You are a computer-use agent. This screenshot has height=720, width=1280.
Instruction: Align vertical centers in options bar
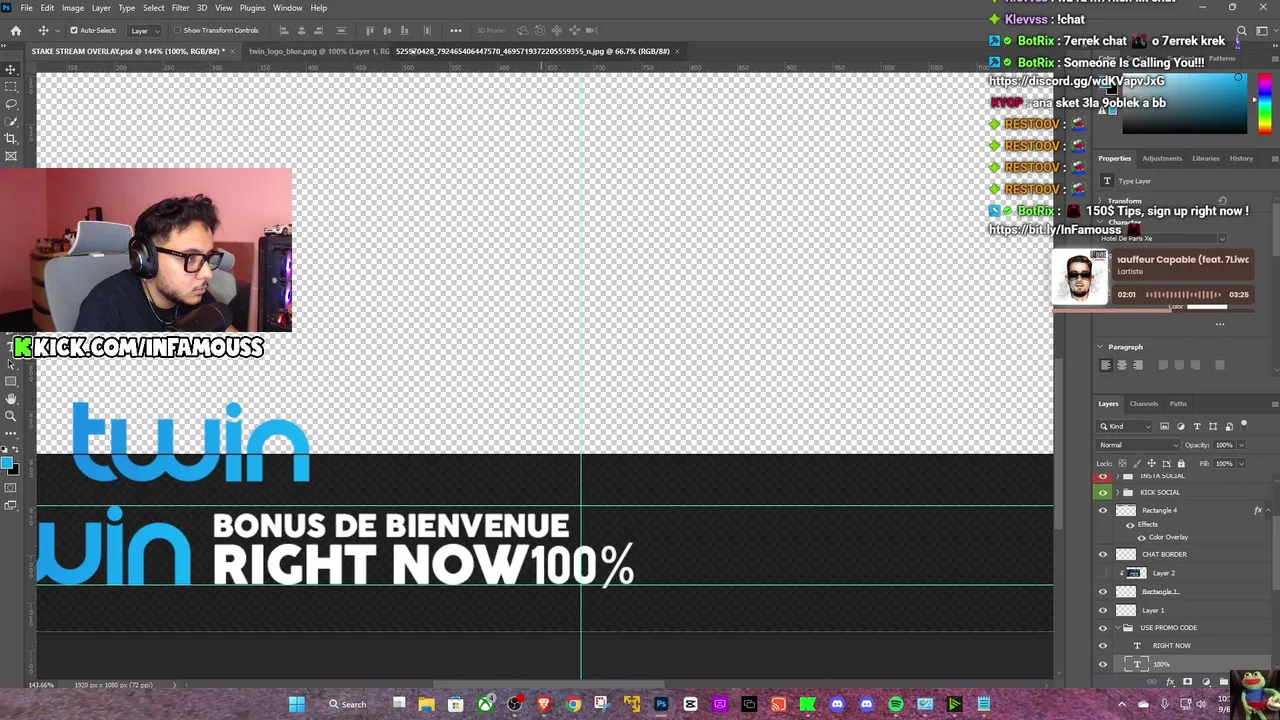[x=387, y=30]
